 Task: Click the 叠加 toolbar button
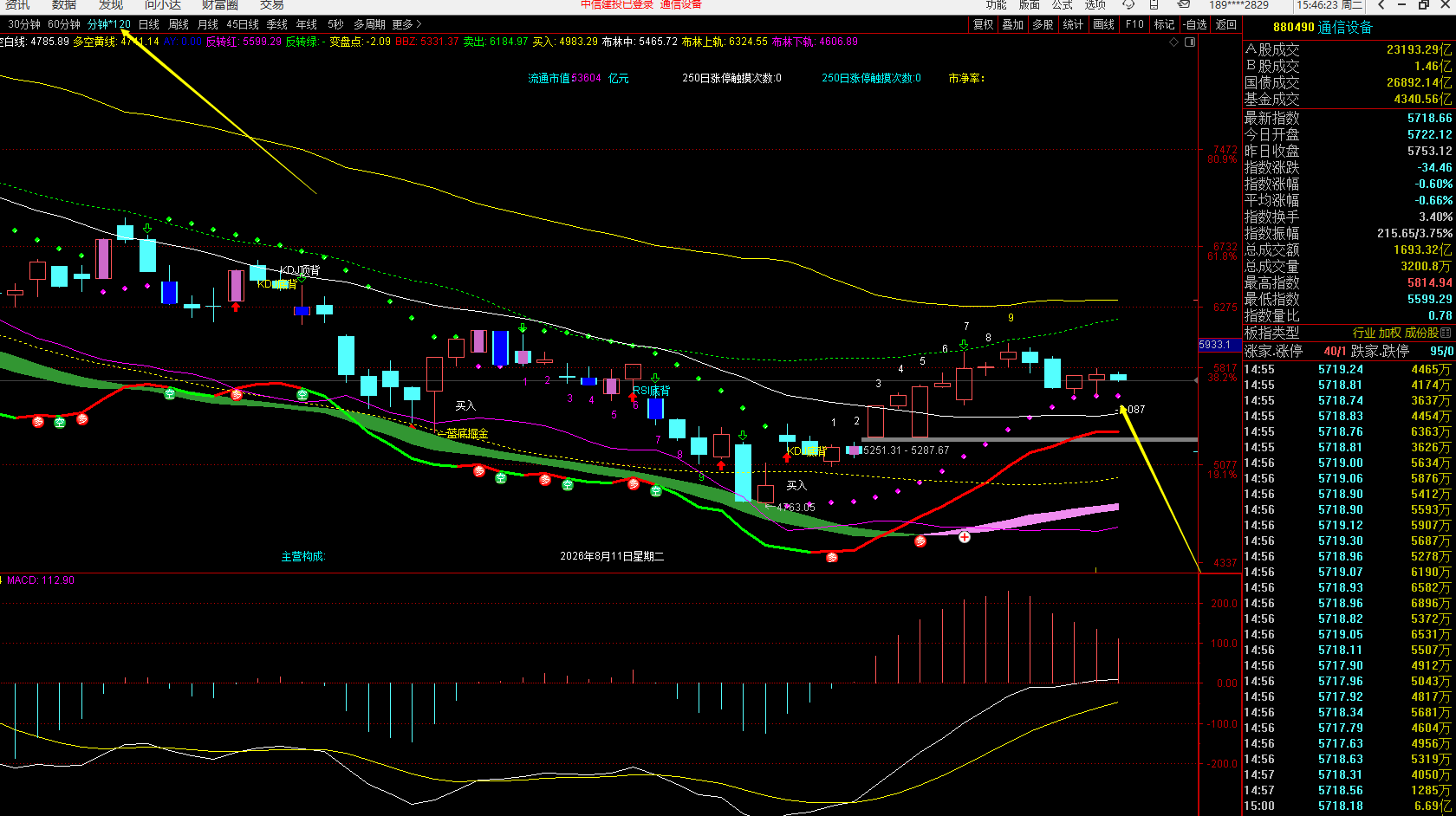(1013, 24)
